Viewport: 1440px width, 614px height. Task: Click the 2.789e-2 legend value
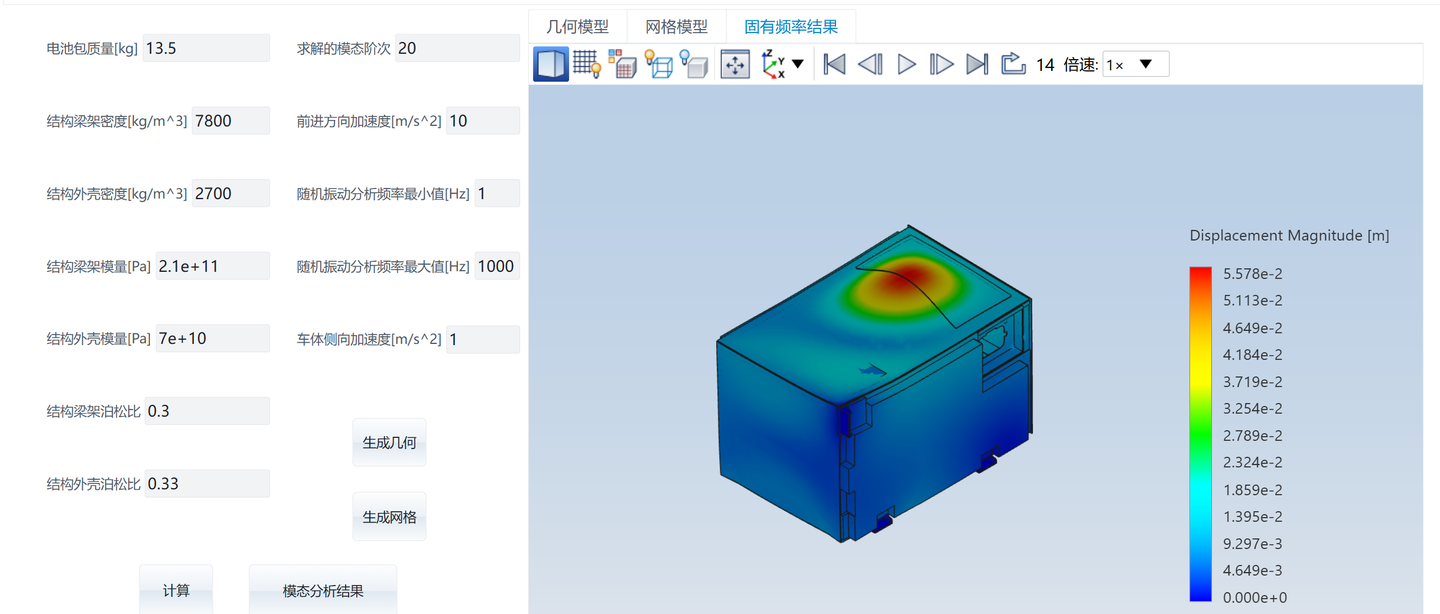1254,435
